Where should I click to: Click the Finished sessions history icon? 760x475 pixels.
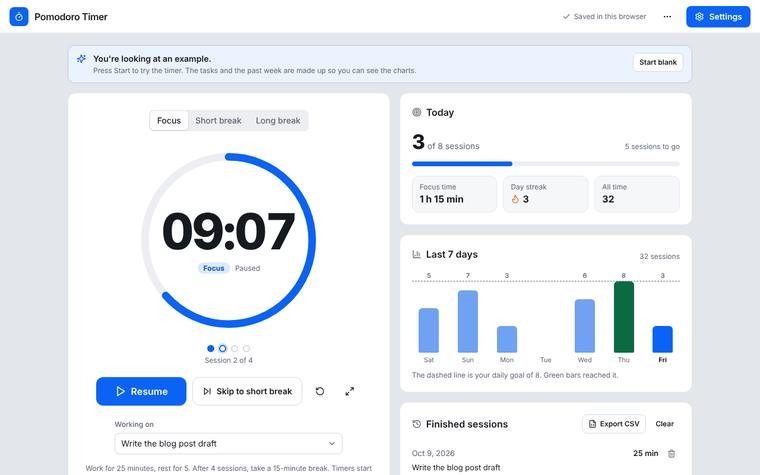[x=416, y=424]
